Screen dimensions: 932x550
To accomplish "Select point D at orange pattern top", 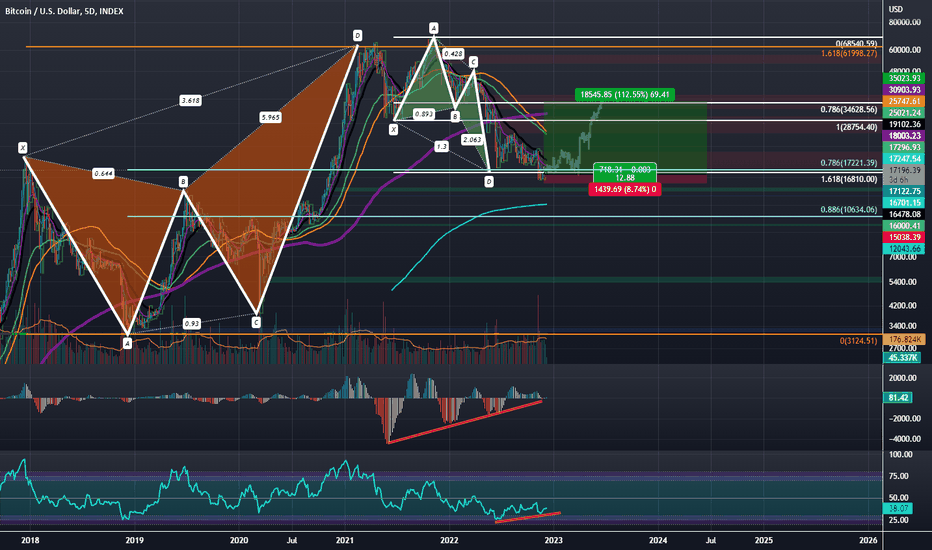I will click(357, 36).
